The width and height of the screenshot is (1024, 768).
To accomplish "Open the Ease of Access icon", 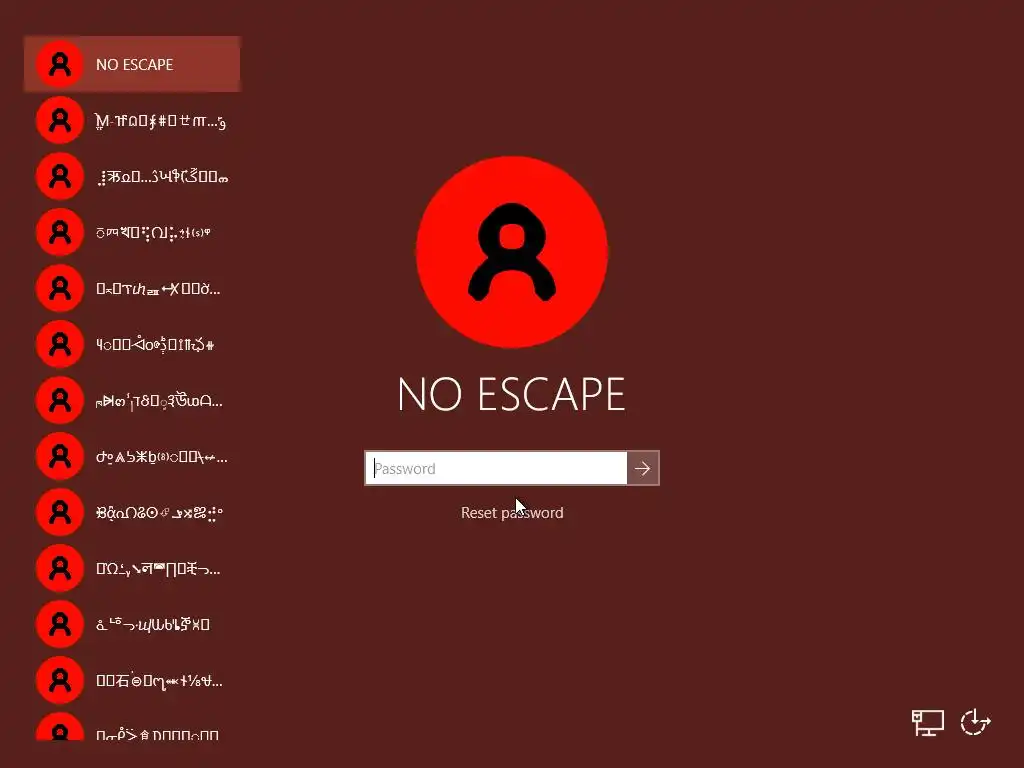I will click(x=976, y=723).
